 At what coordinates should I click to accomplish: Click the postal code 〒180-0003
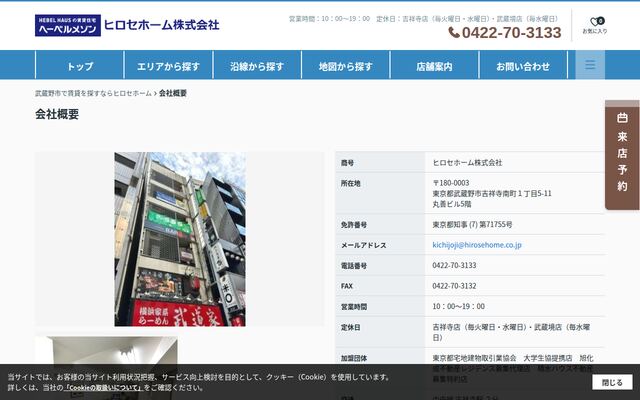(451, 183)
